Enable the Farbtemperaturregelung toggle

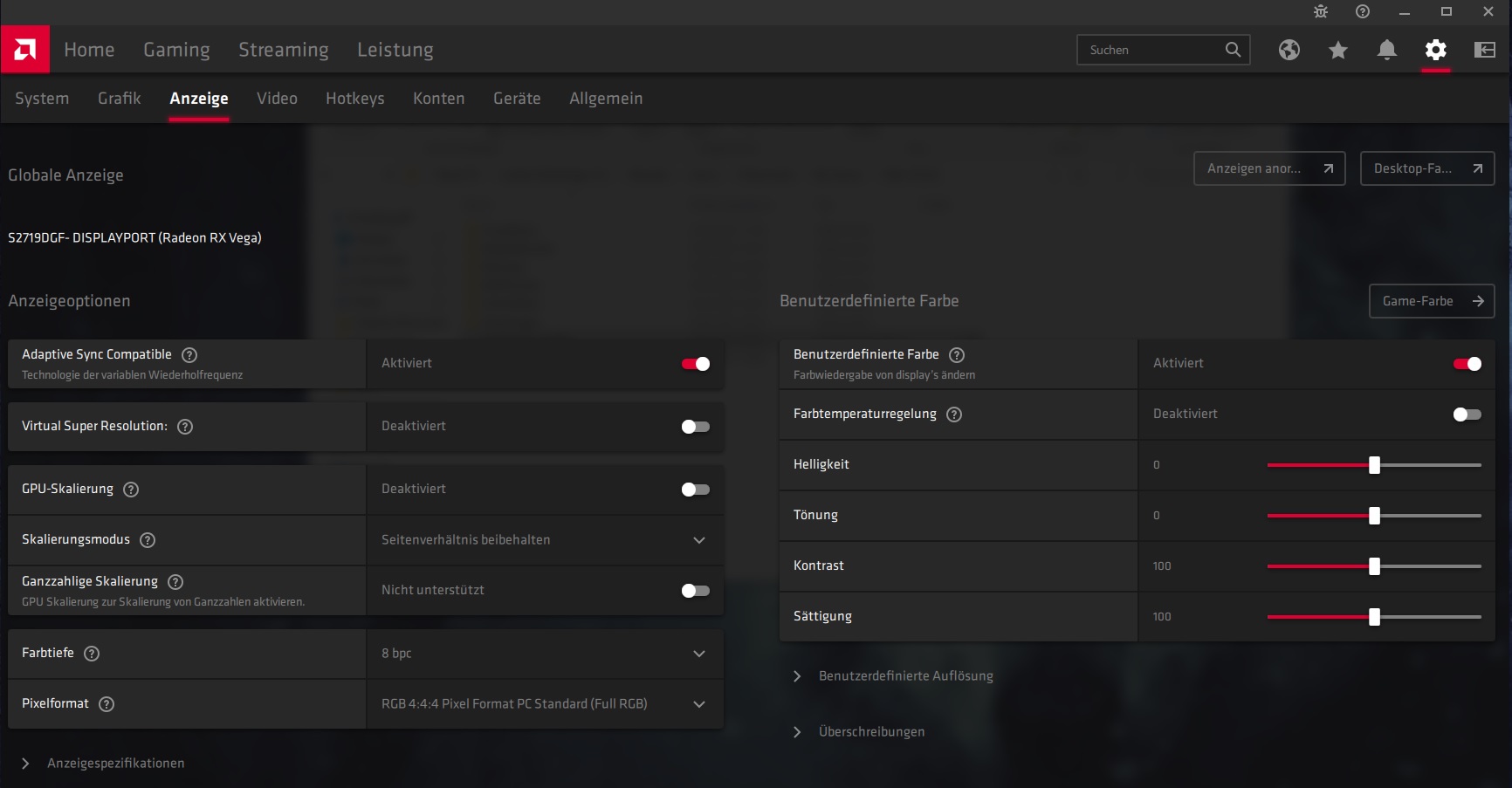tap(1467, 415)
